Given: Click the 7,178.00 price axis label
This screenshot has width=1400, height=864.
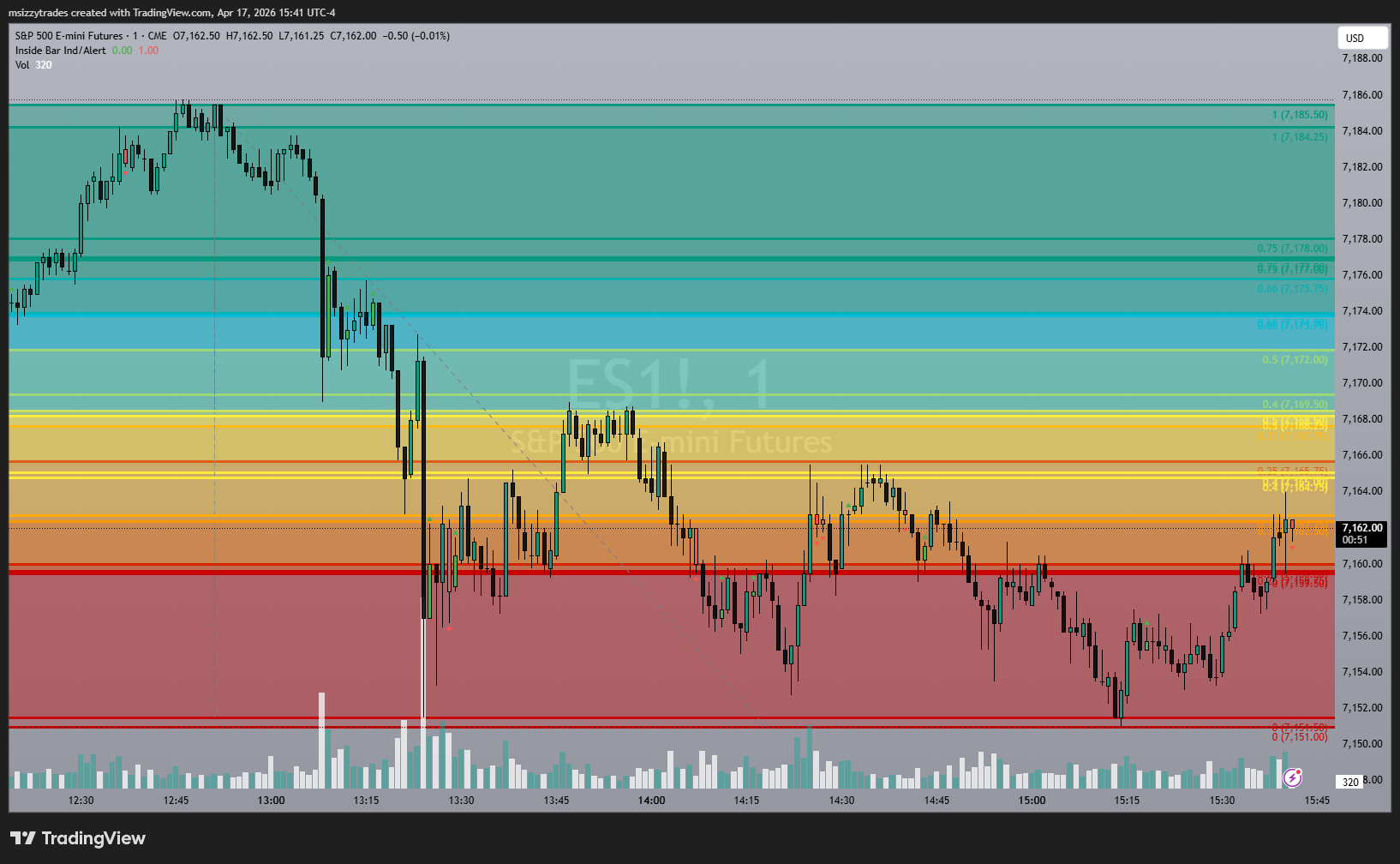Looking at the screenshot, I should click(x=1362, y=239).
